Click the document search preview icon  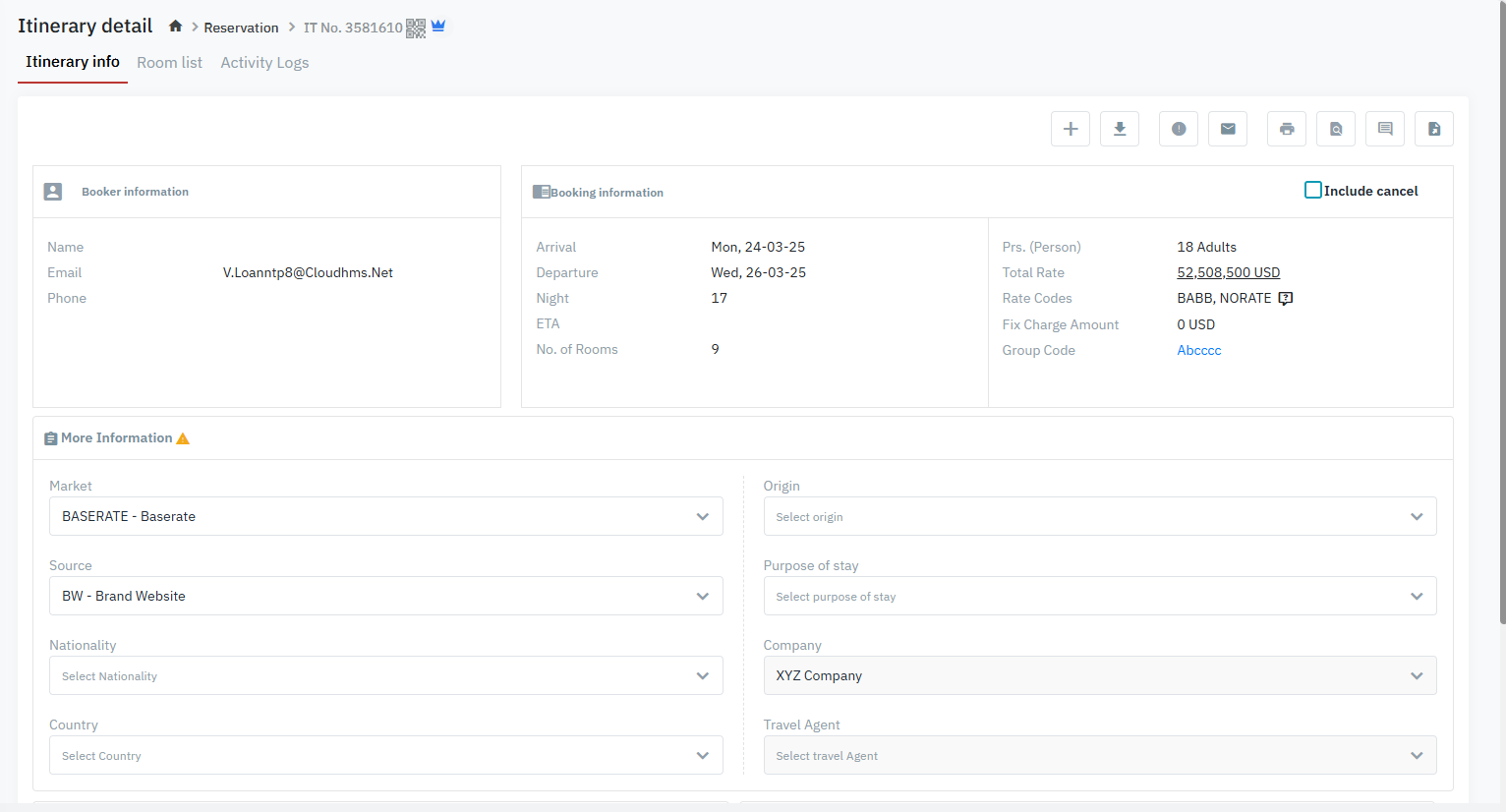coord(1336,129)
